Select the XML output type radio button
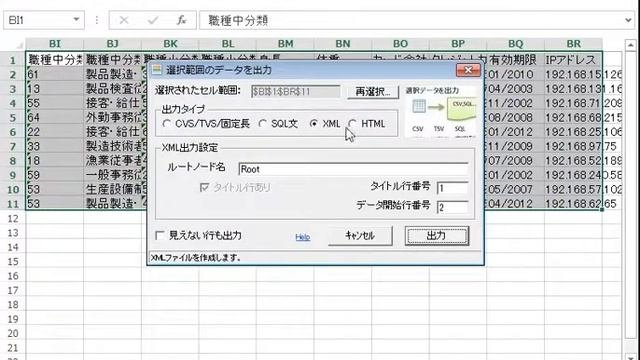This screenshot has width=640, height=360. [313, 124]
